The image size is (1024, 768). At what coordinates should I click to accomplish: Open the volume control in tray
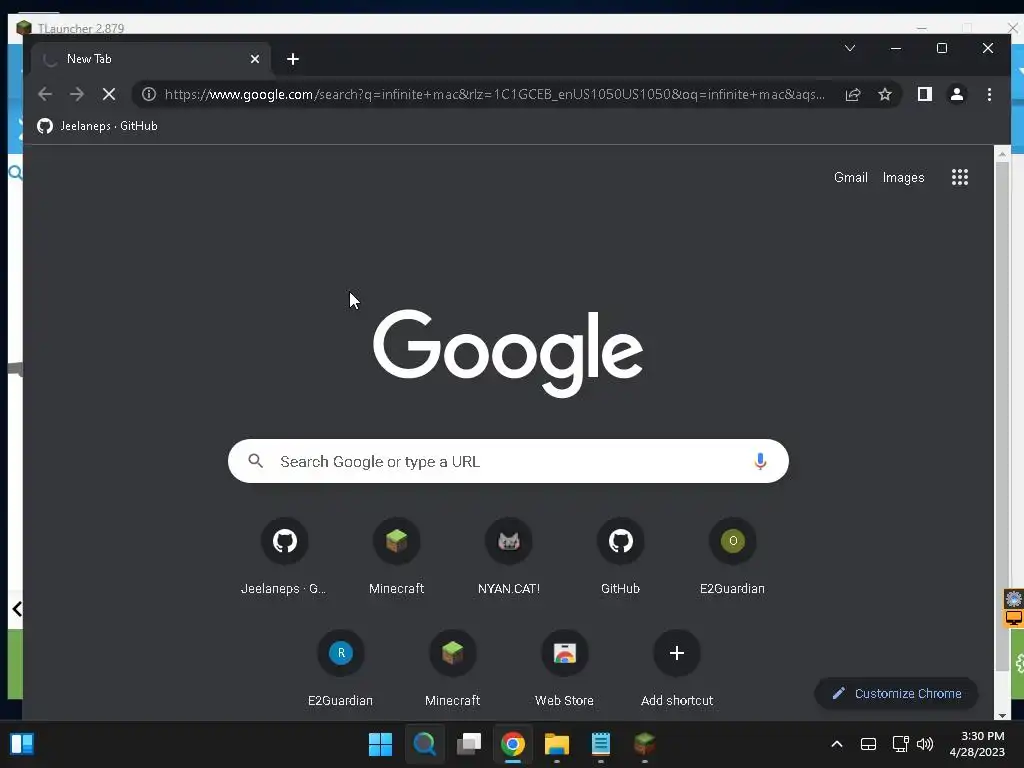[x=925, y=744]
